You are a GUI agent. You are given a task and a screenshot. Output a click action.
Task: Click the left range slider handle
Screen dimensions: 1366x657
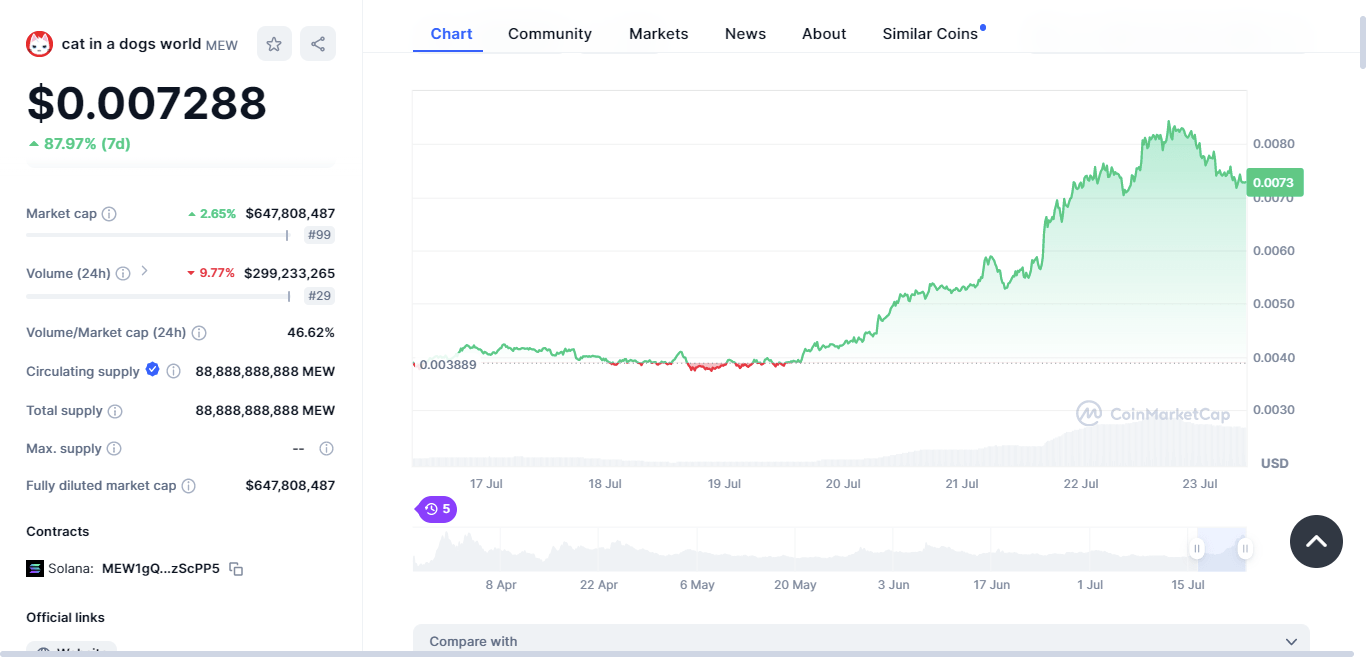point(1197,548)
